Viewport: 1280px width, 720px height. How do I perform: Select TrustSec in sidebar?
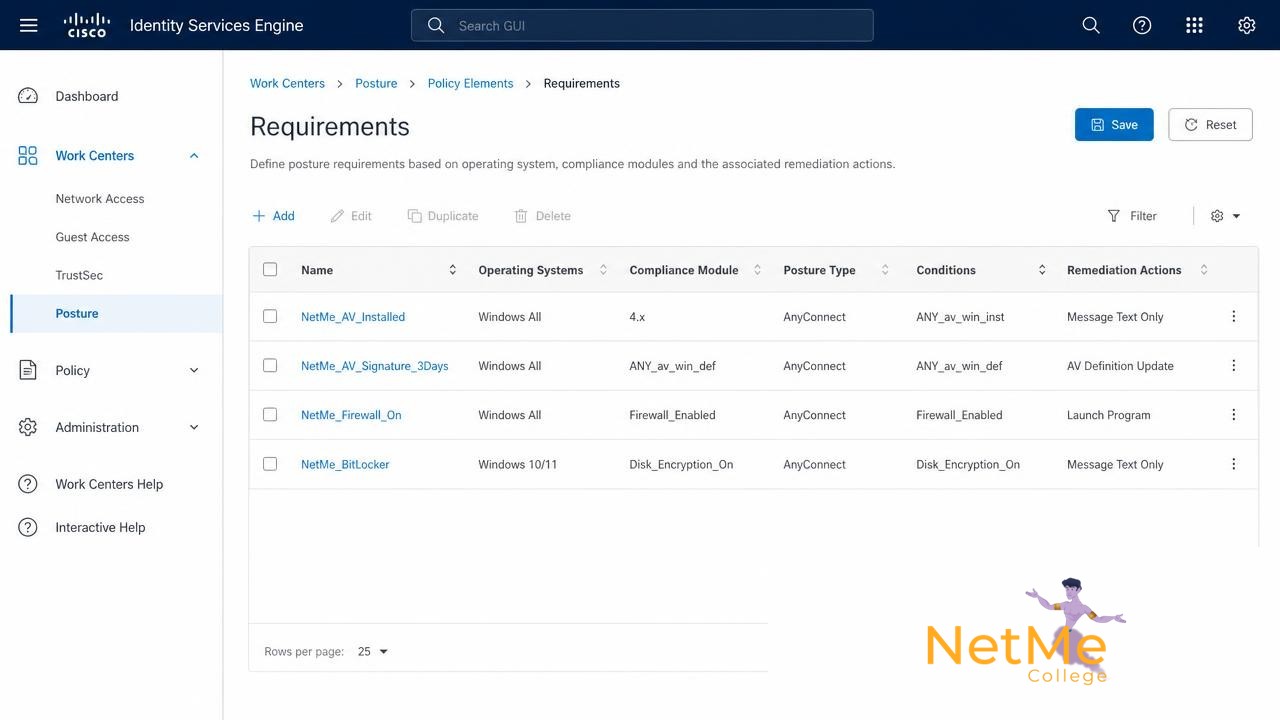click(79, 275)
